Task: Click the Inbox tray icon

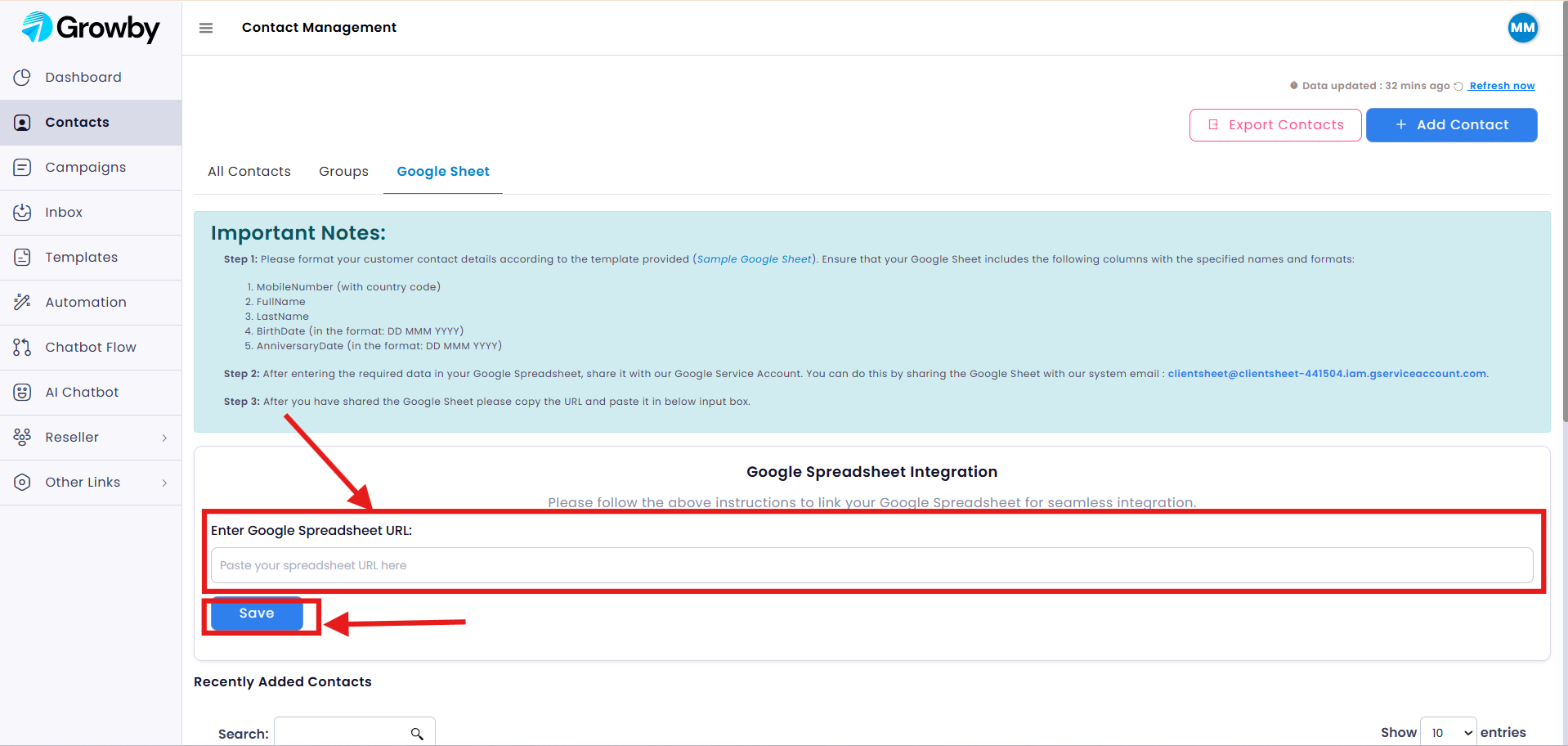Action: click(x=22, y=213)
